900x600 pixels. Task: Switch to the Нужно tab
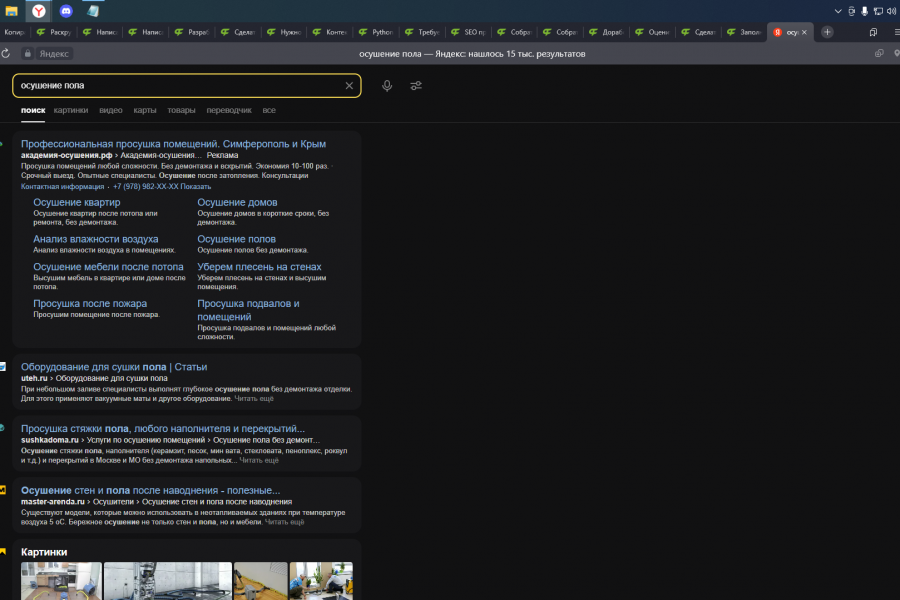284,32
